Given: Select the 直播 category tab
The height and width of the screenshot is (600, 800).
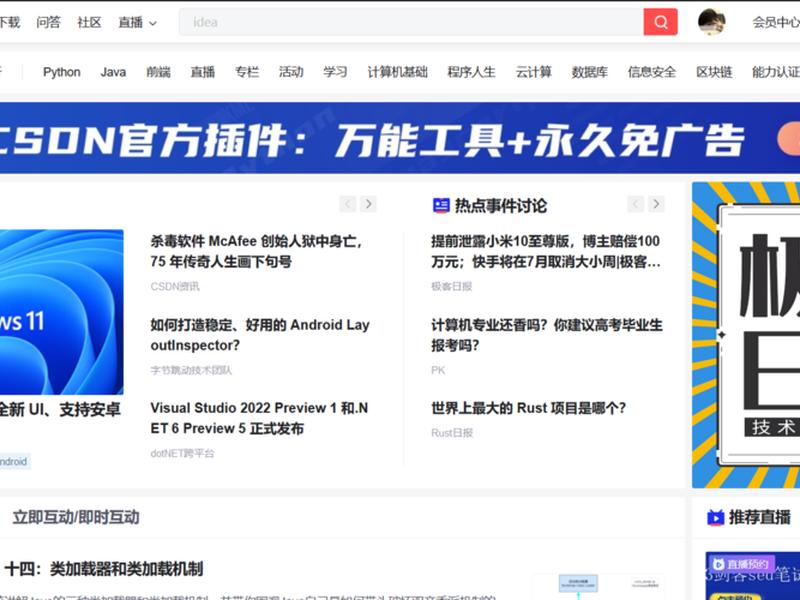Looking at the screenshot, I should coord(203,72).
